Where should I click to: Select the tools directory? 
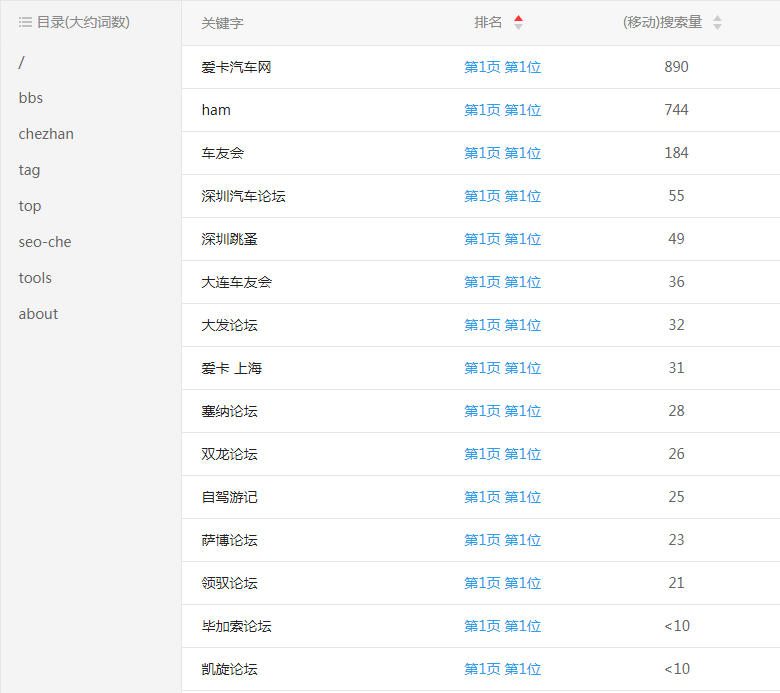(x=35, y=278)
